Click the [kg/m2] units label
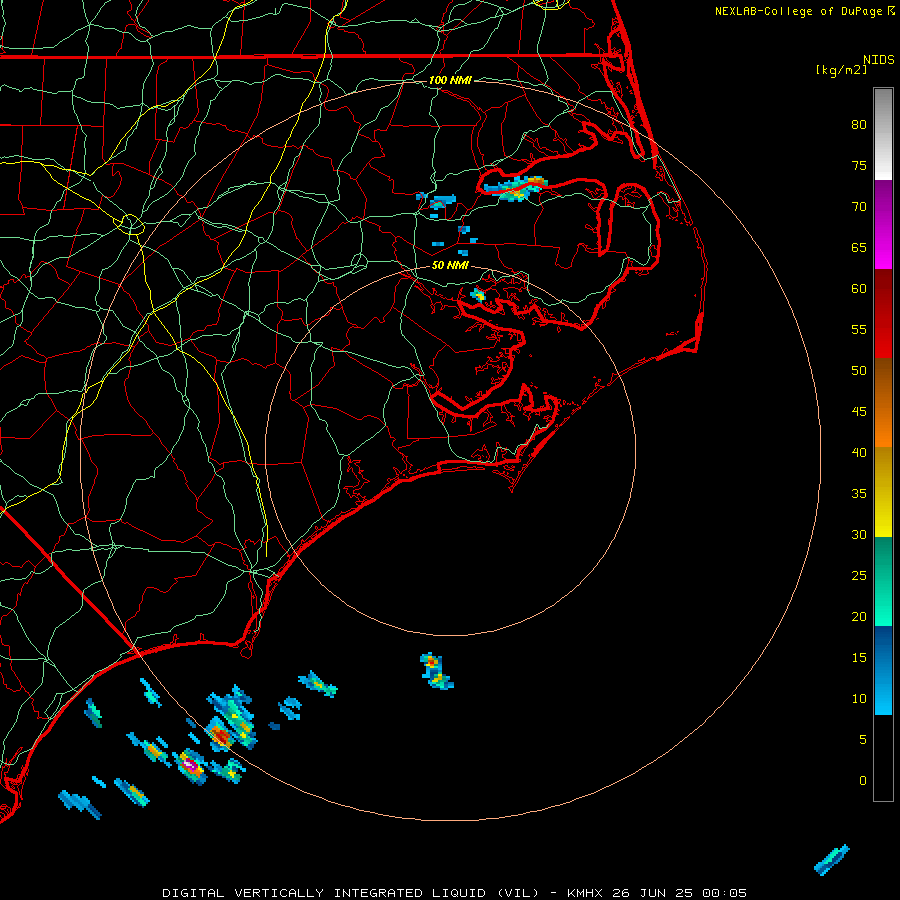The height and width of the screenshot is (900, 900). point(841,70)
